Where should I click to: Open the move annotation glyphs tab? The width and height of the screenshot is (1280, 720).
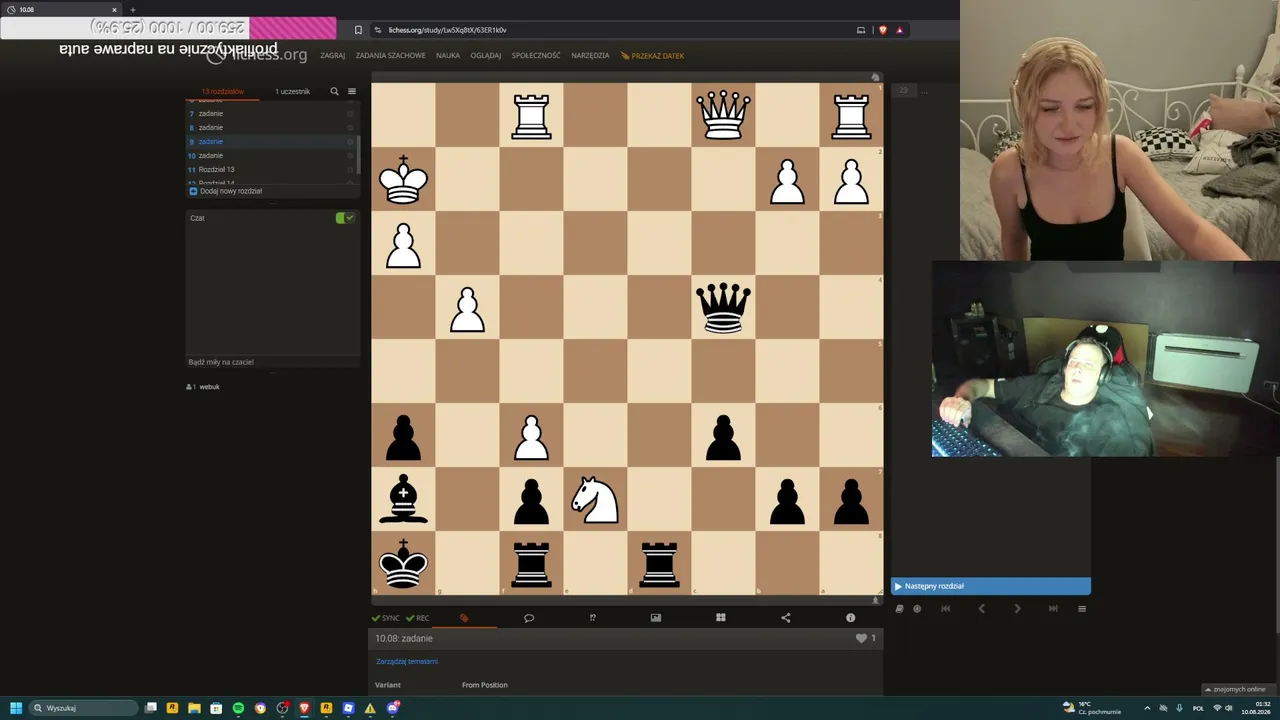pyautogui.click(x=592, y=618)
